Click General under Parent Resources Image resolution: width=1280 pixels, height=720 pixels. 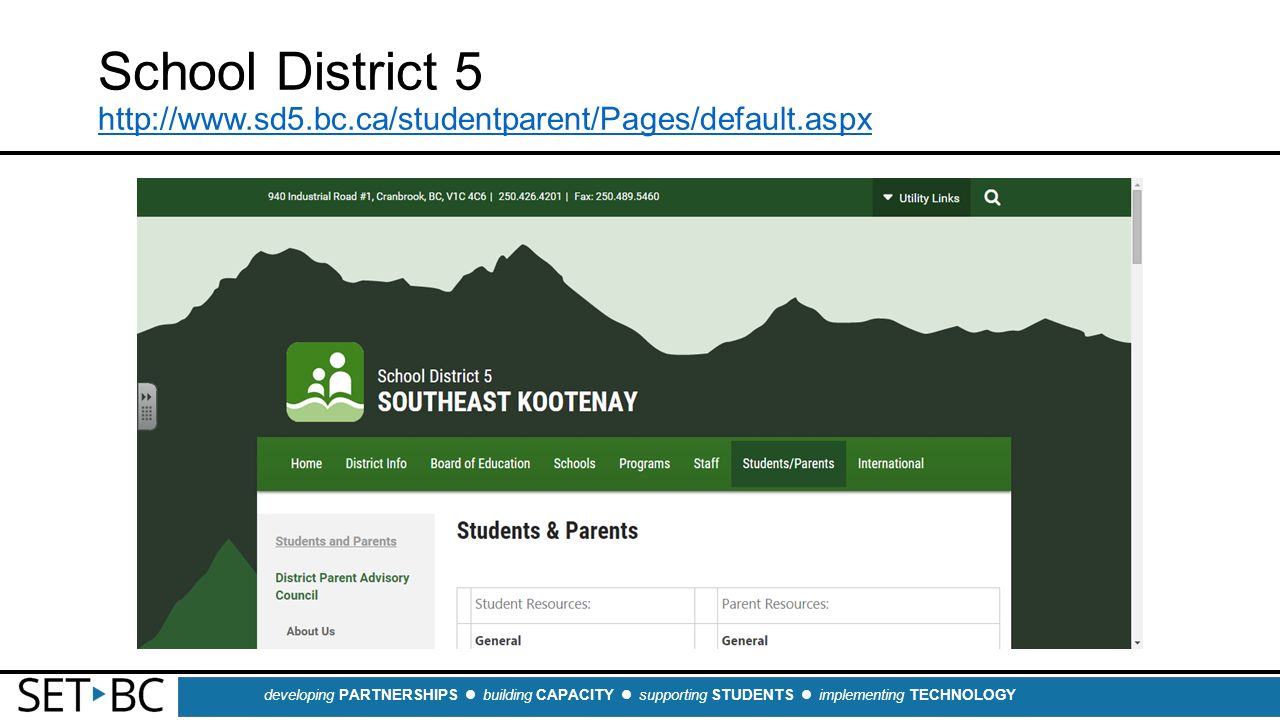click(745, 641)
